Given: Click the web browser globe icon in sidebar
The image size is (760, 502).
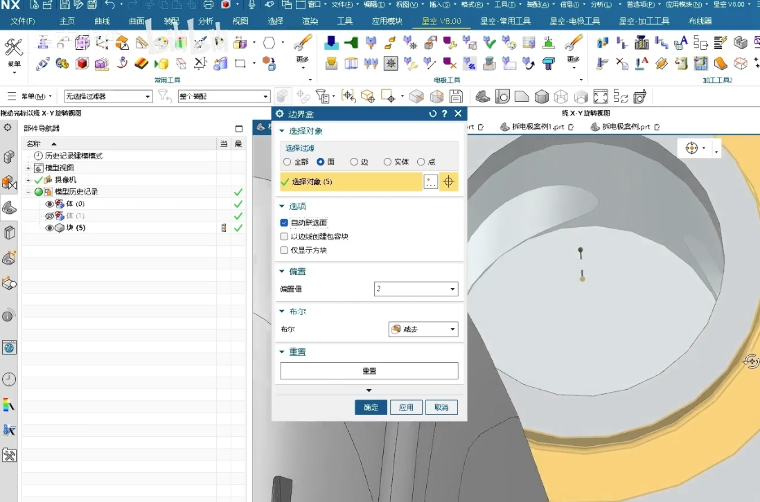Looking at the screenshot, I should coord(9,347).
